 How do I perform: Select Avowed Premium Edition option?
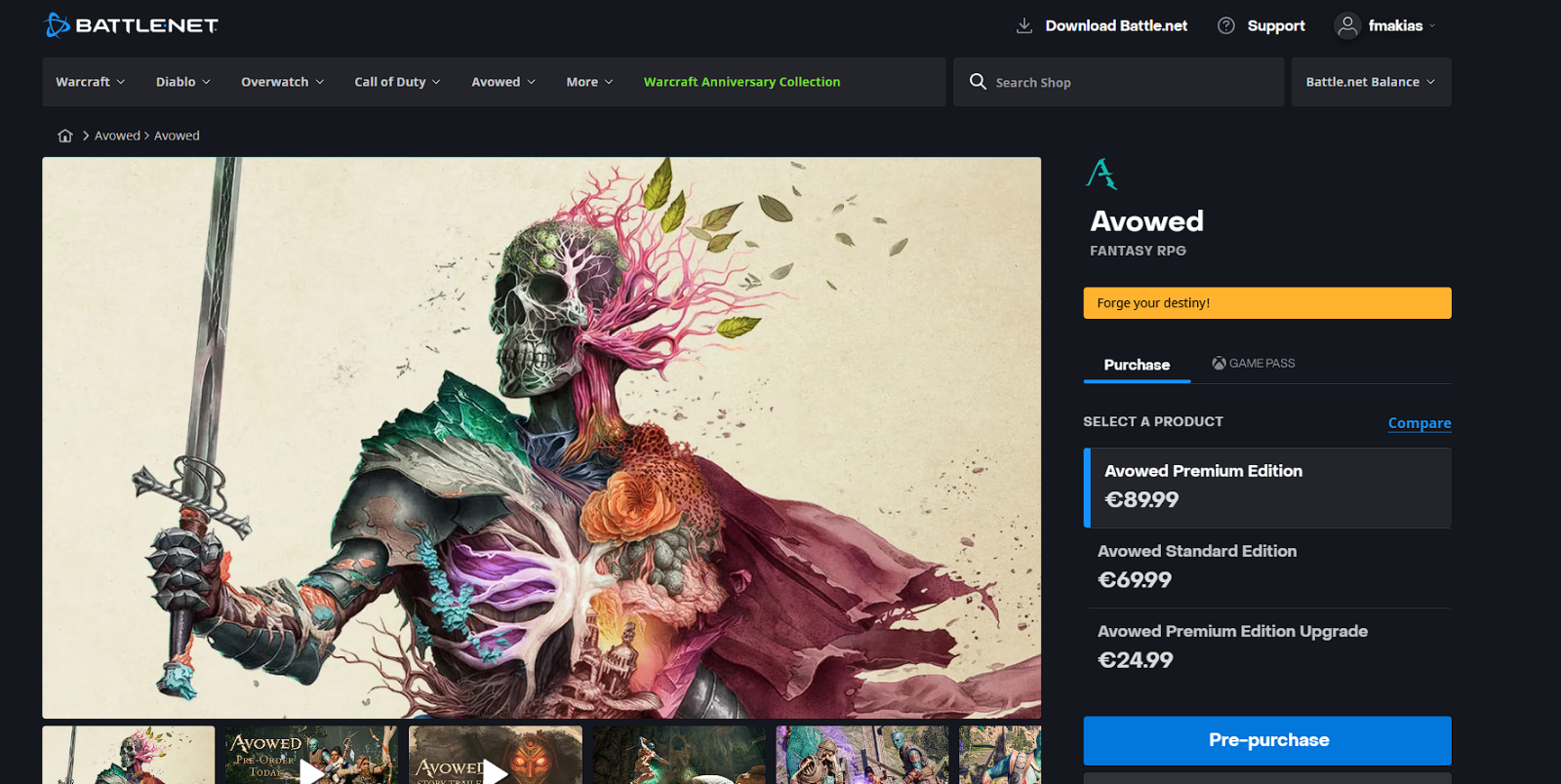point(1267,488)
